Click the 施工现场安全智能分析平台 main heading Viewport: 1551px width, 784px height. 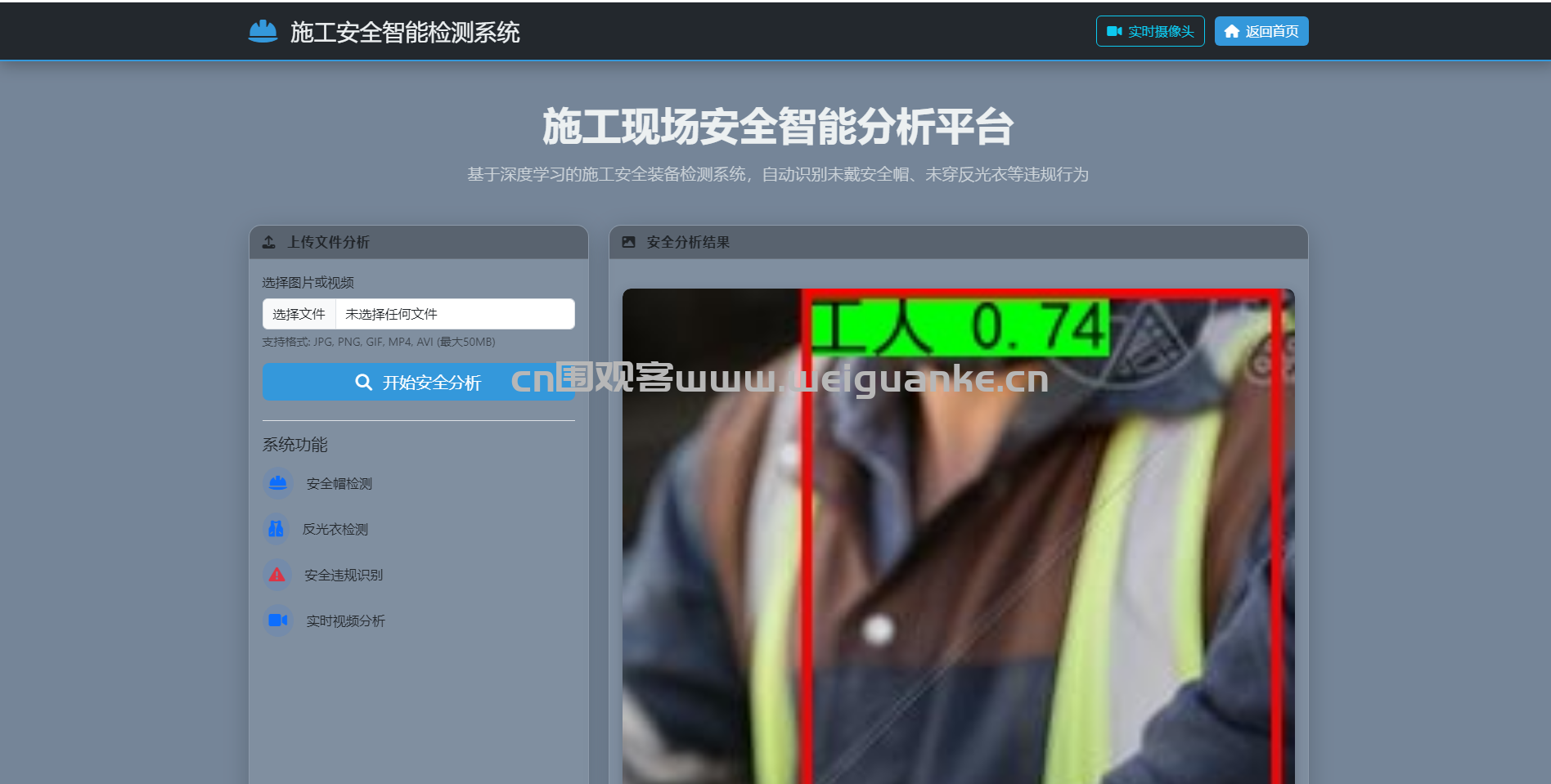click(778, 127)
